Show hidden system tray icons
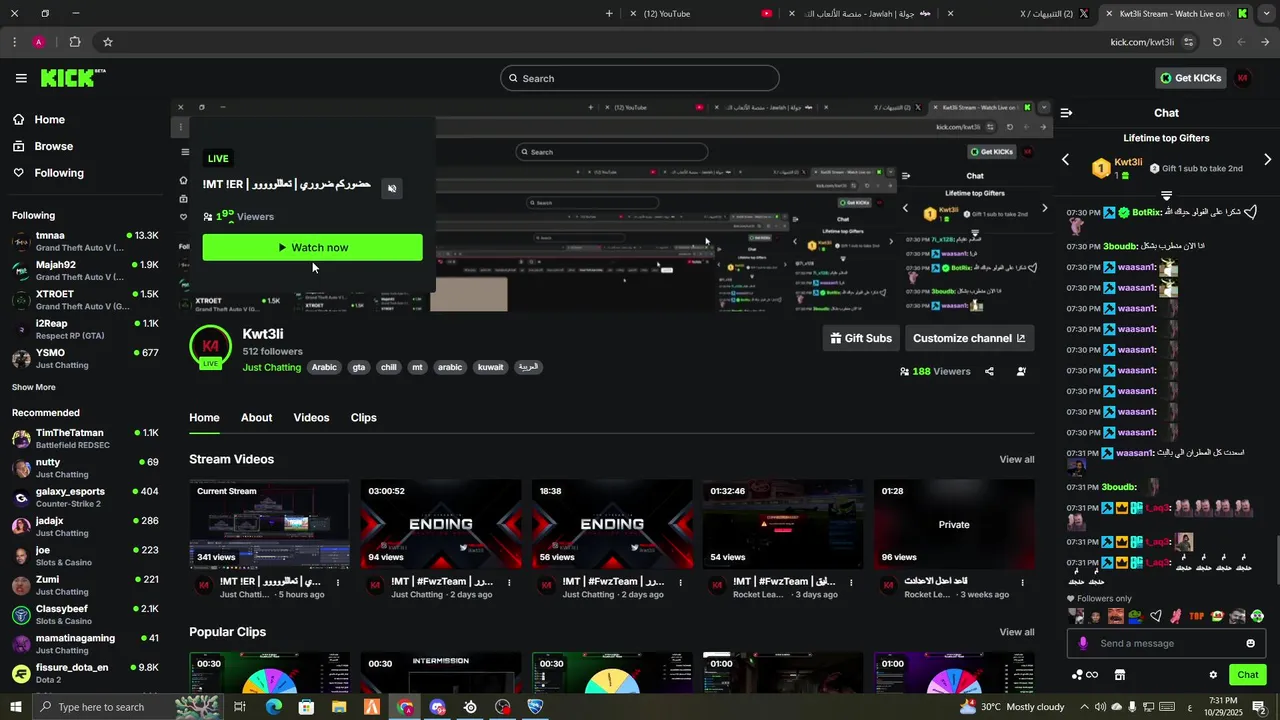This screenshot has height=720, width=1280. (x=1084, y=707)
